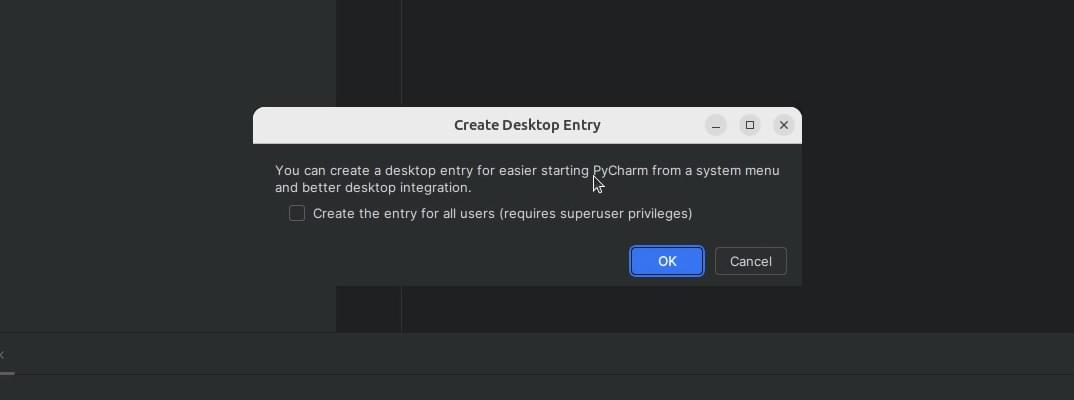Select the active tab underline at the bottom-left
Image resolution: width=1074 pixels, height=400 pixels.
(x=7, y=373)
